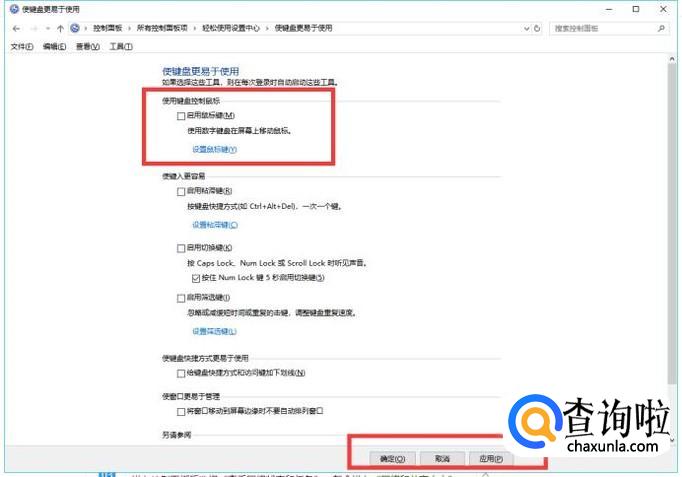Go back with the back arrow

(16, 29)
